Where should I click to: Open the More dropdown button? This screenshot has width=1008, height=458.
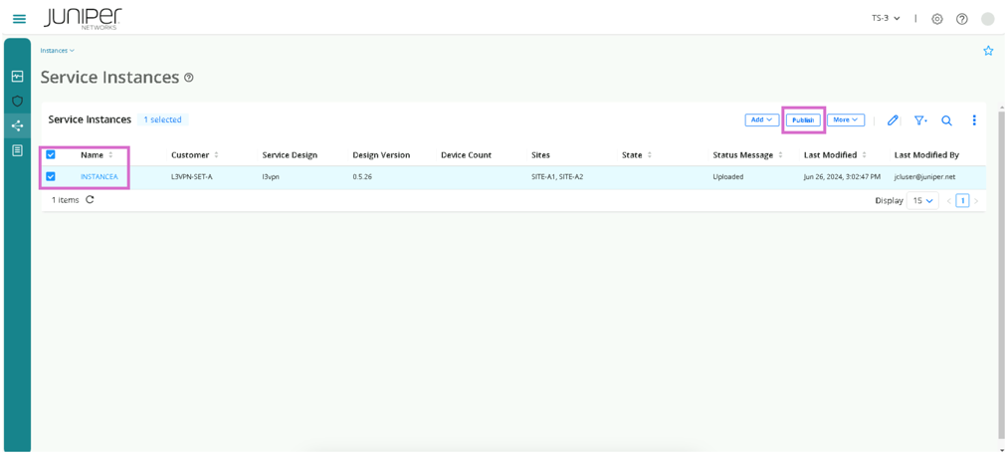pos(845,120)
